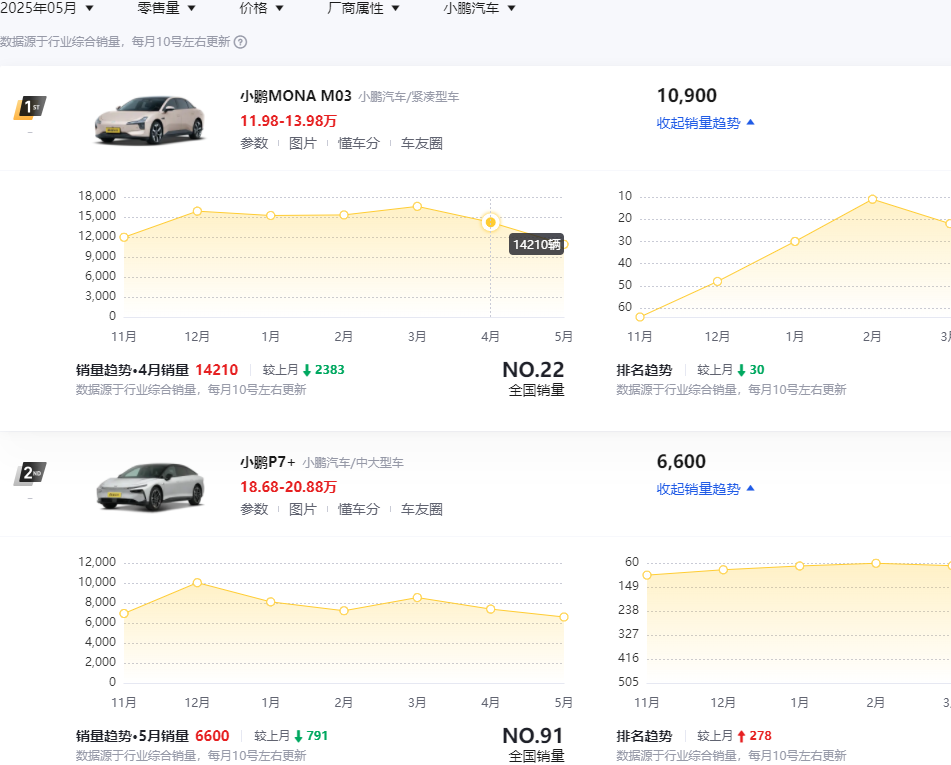
Task: Click the green 791 sales drop figure
Action: [317, 736]
